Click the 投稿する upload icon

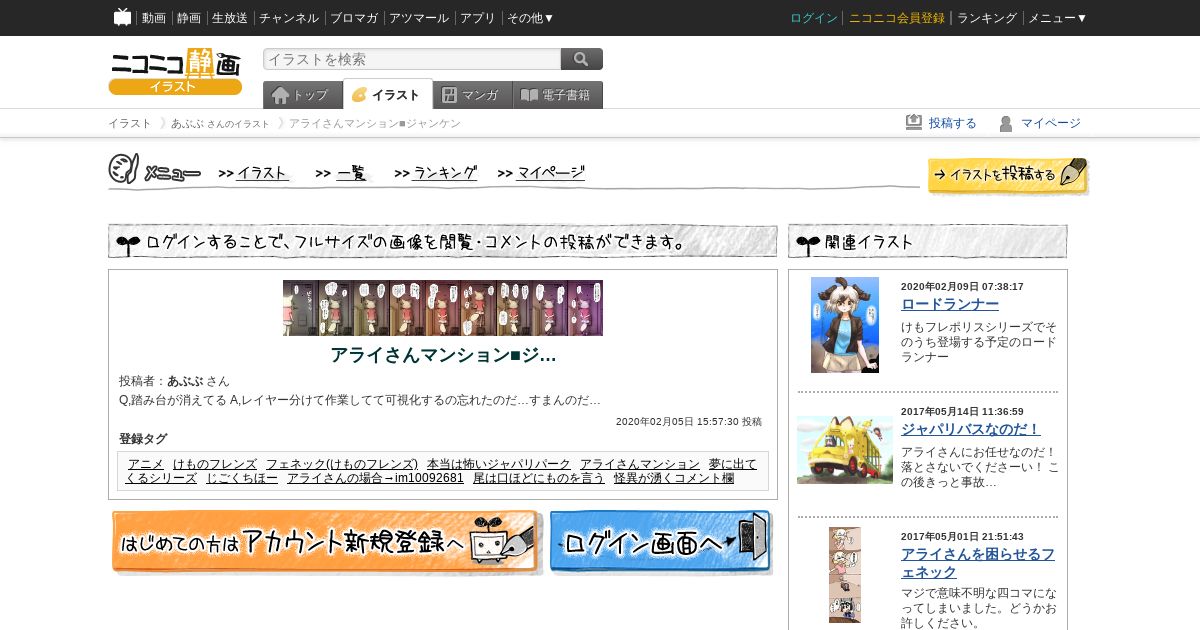pyautogui.click(x=914, y=122)
